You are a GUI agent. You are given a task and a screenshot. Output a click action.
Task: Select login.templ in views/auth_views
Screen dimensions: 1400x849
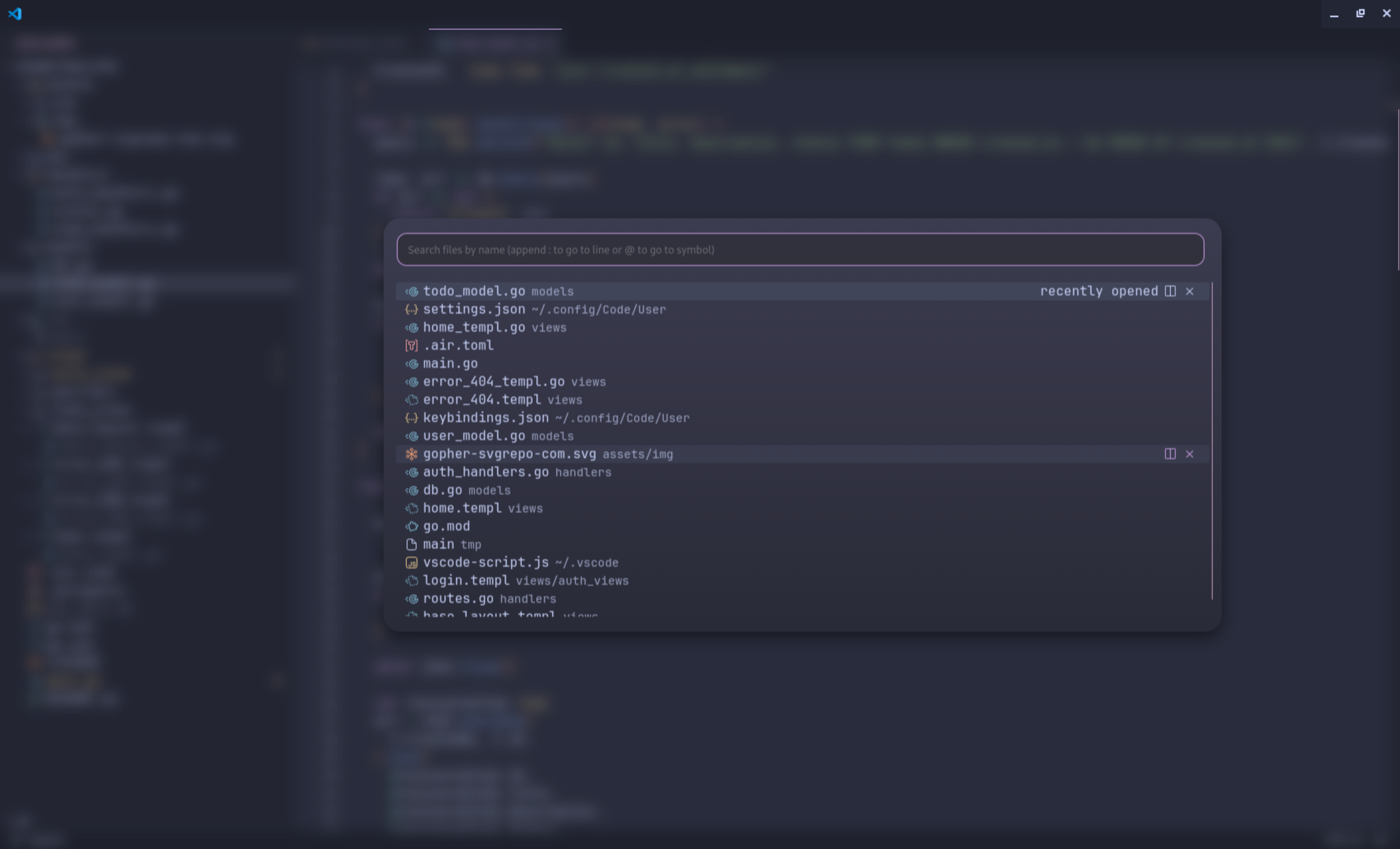tap(802, 581)
